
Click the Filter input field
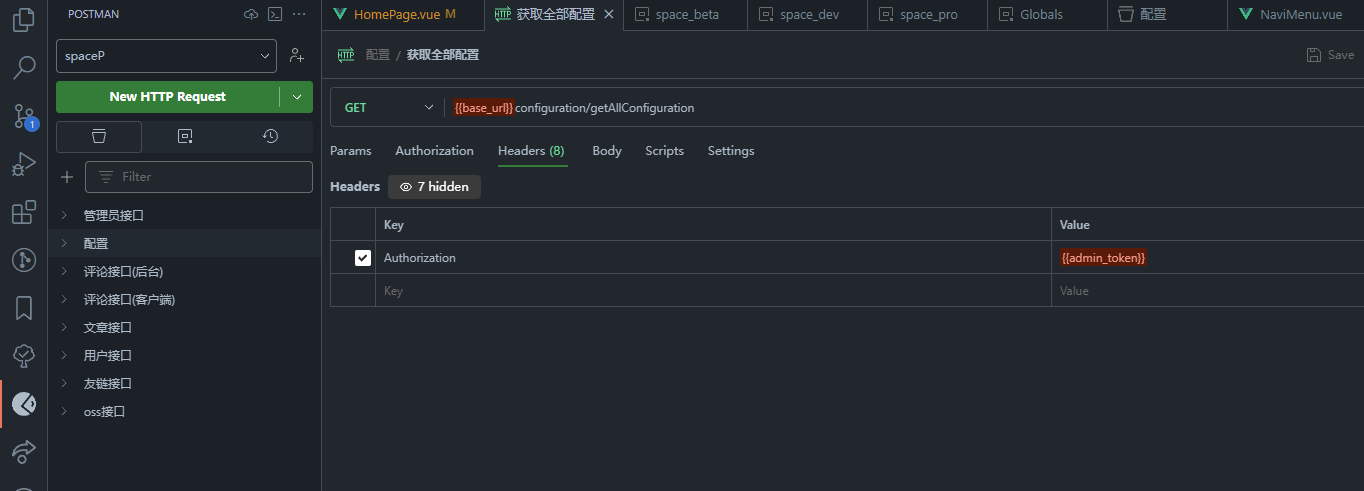pos(210,177)
